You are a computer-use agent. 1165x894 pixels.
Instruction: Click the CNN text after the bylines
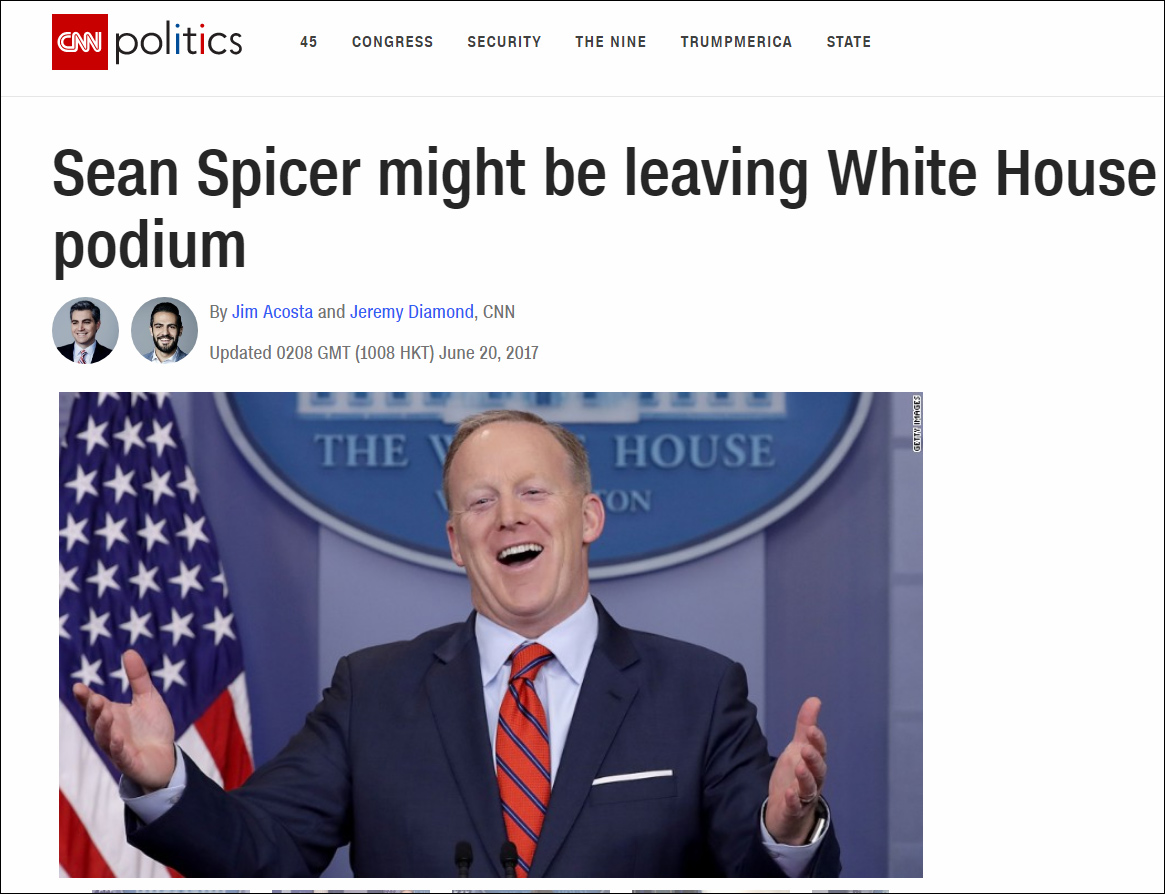pos(499,312)
